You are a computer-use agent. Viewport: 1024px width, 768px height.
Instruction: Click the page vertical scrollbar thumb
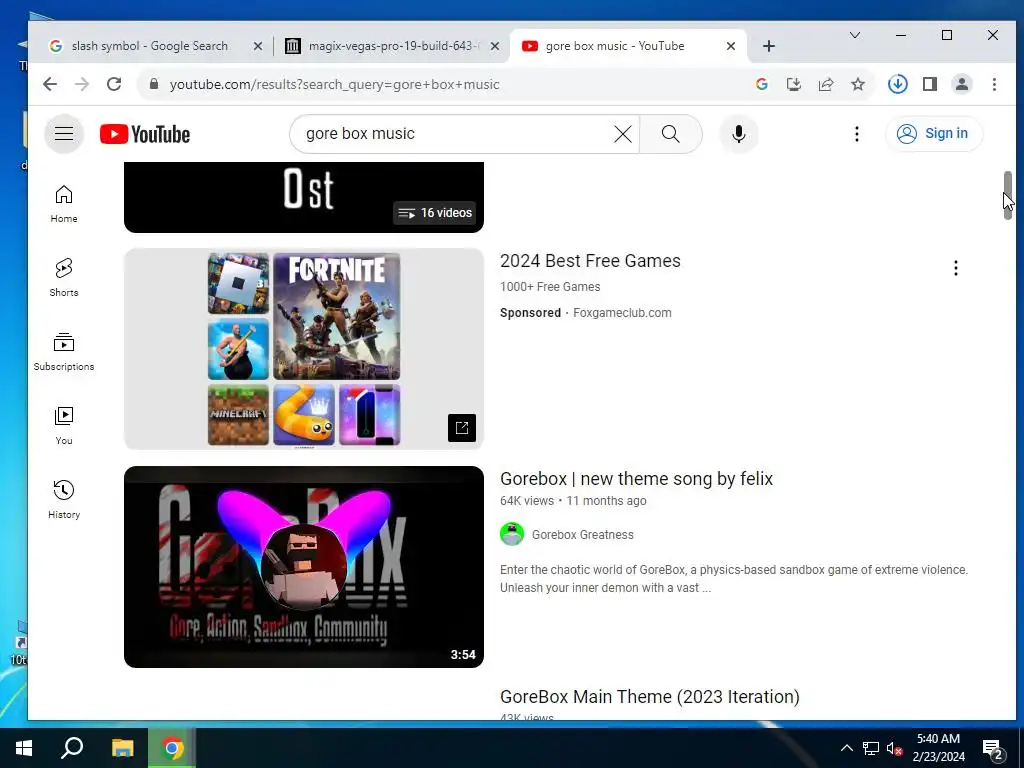[x=1008, y=195]
